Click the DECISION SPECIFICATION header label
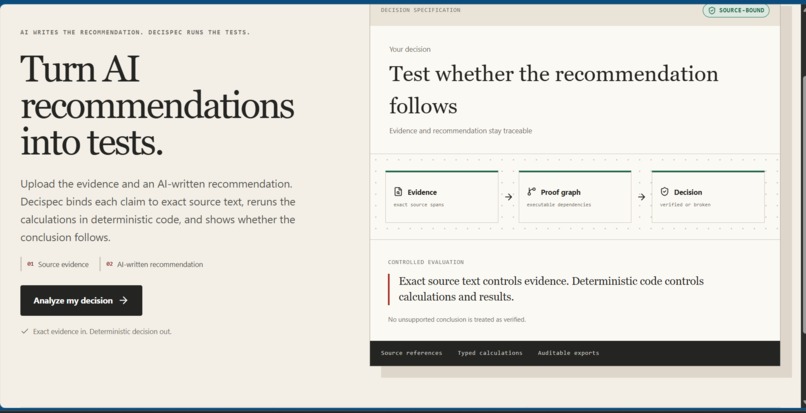 tap(420, 10)
